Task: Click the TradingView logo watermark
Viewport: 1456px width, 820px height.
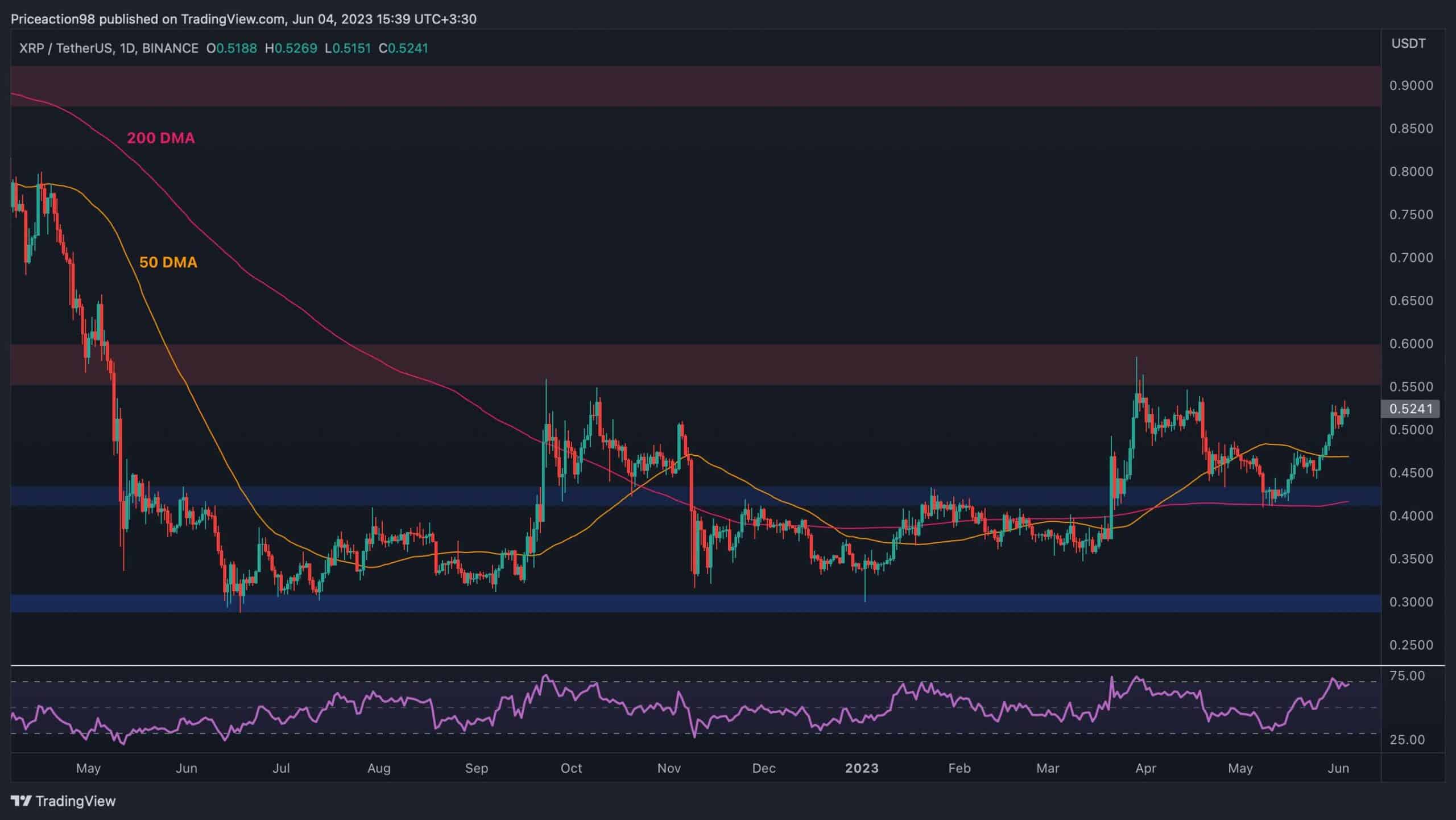Action: point(63,801)
